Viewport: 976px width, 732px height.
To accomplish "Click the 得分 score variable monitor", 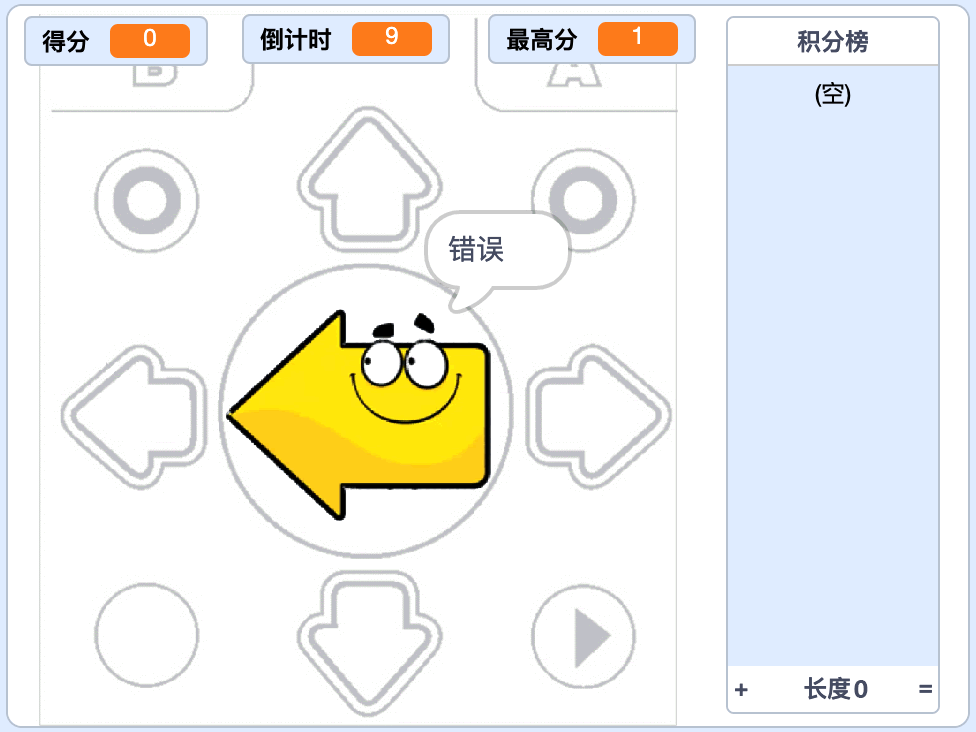I will pyautogui.click(x=116, y=41).
